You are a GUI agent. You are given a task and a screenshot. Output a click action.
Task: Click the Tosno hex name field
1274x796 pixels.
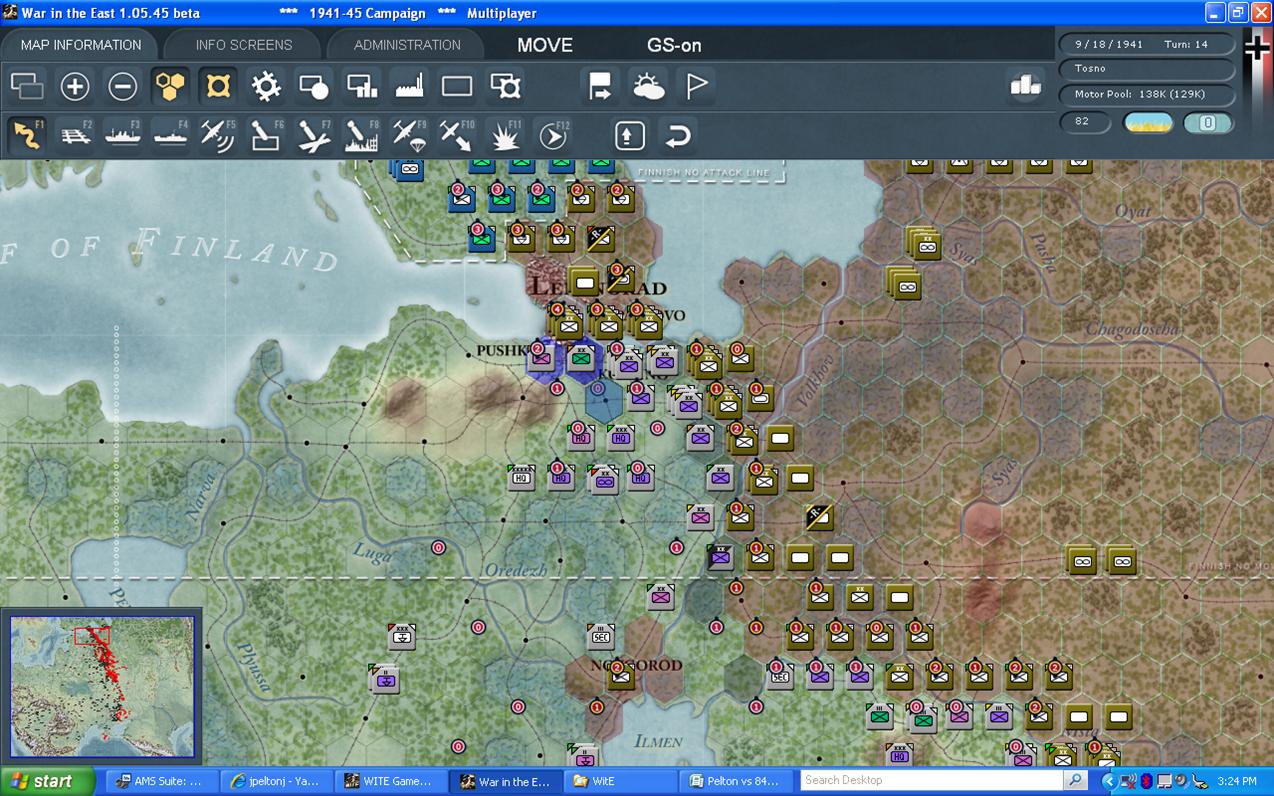click(1146, 69)
